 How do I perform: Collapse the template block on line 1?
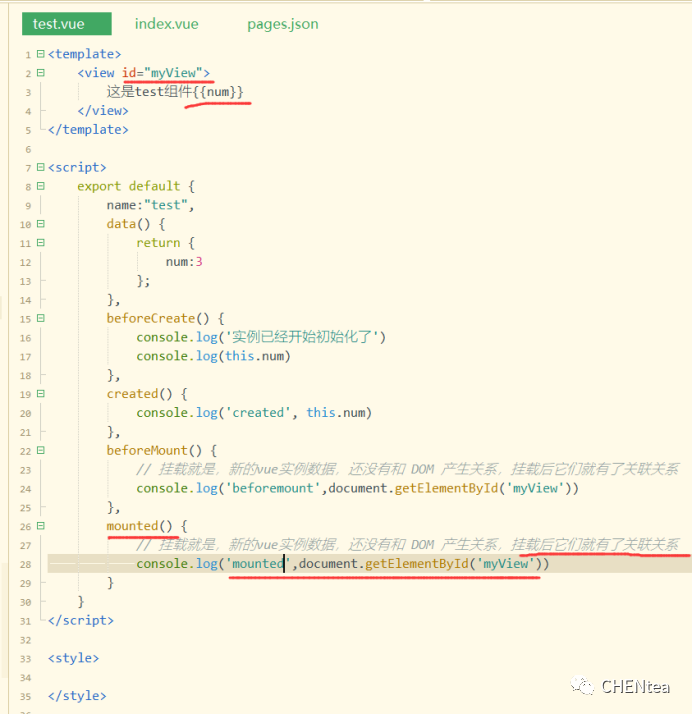click(40, 54)
